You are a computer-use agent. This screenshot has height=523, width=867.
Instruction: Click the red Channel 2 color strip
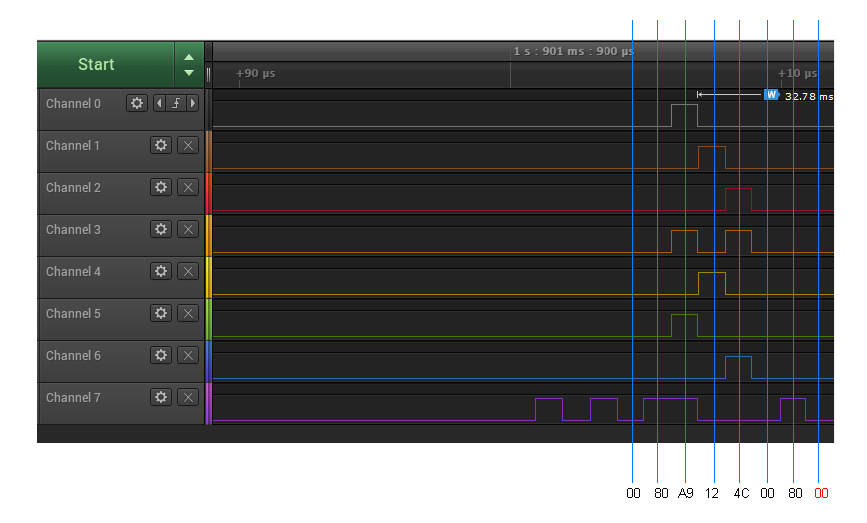(208, 192)
